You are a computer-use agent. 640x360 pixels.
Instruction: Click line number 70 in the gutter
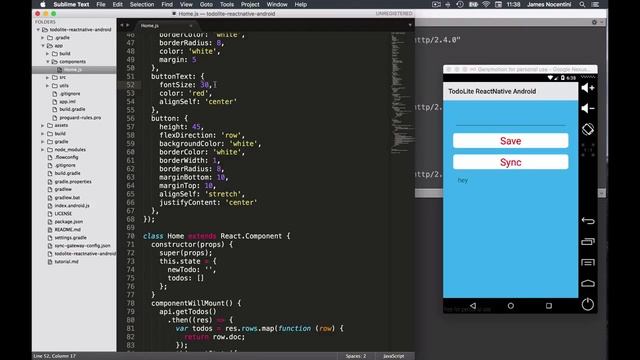tap(130, 236)
